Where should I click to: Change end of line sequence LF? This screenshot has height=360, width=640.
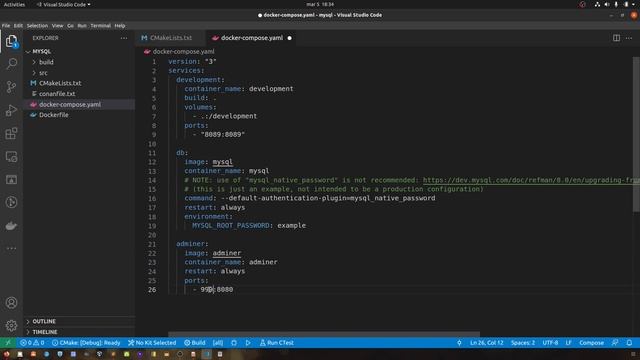tap(568, 342)
